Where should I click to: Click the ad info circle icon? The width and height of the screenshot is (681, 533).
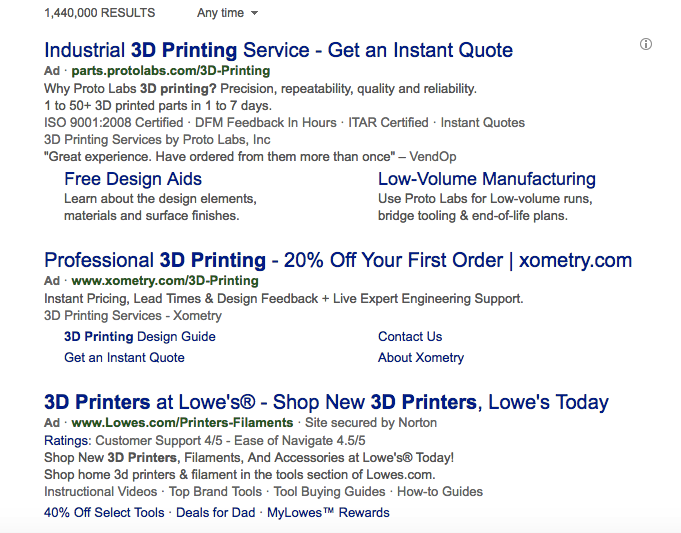click(x=646, y=44)
